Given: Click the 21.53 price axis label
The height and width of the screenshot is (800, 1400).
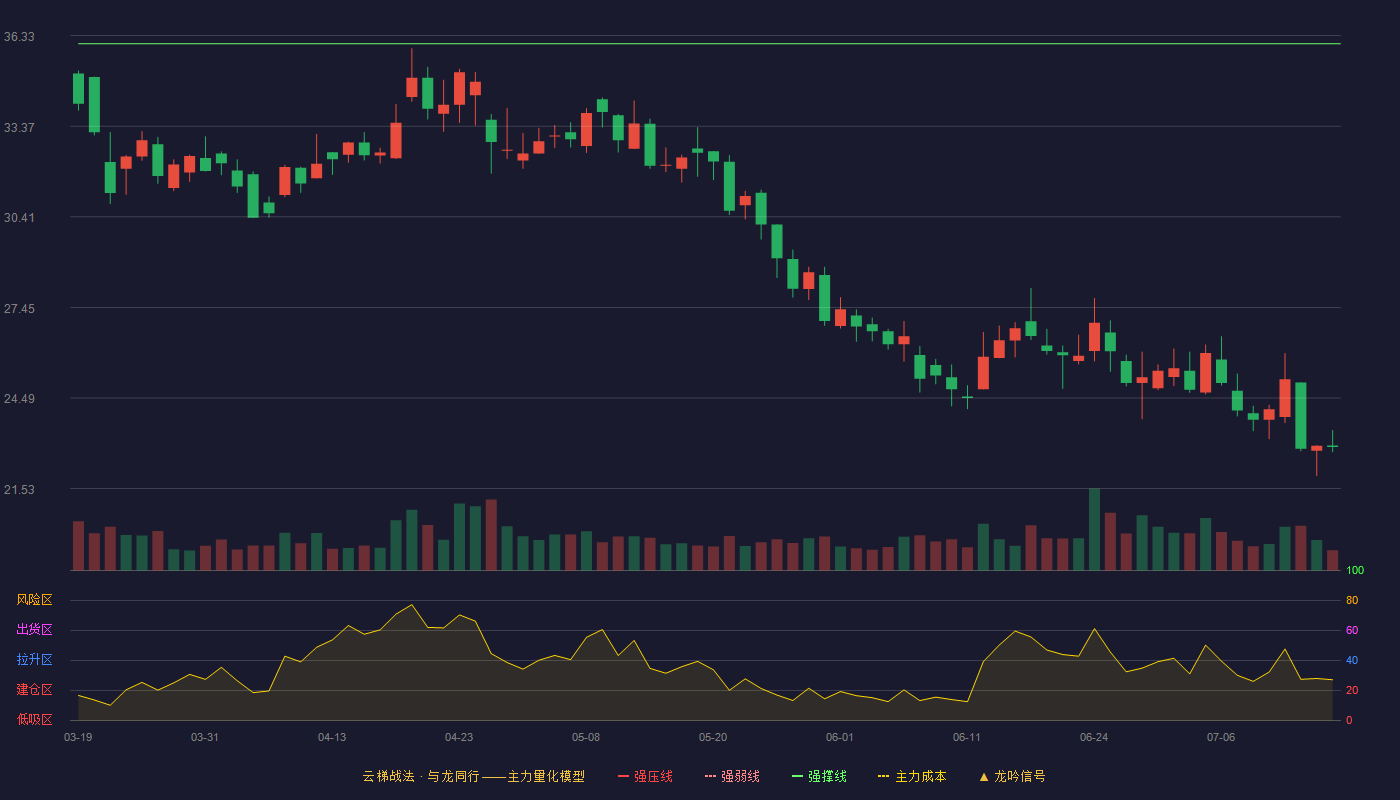Looking at the screenshot, I should (x=19, y=490).
